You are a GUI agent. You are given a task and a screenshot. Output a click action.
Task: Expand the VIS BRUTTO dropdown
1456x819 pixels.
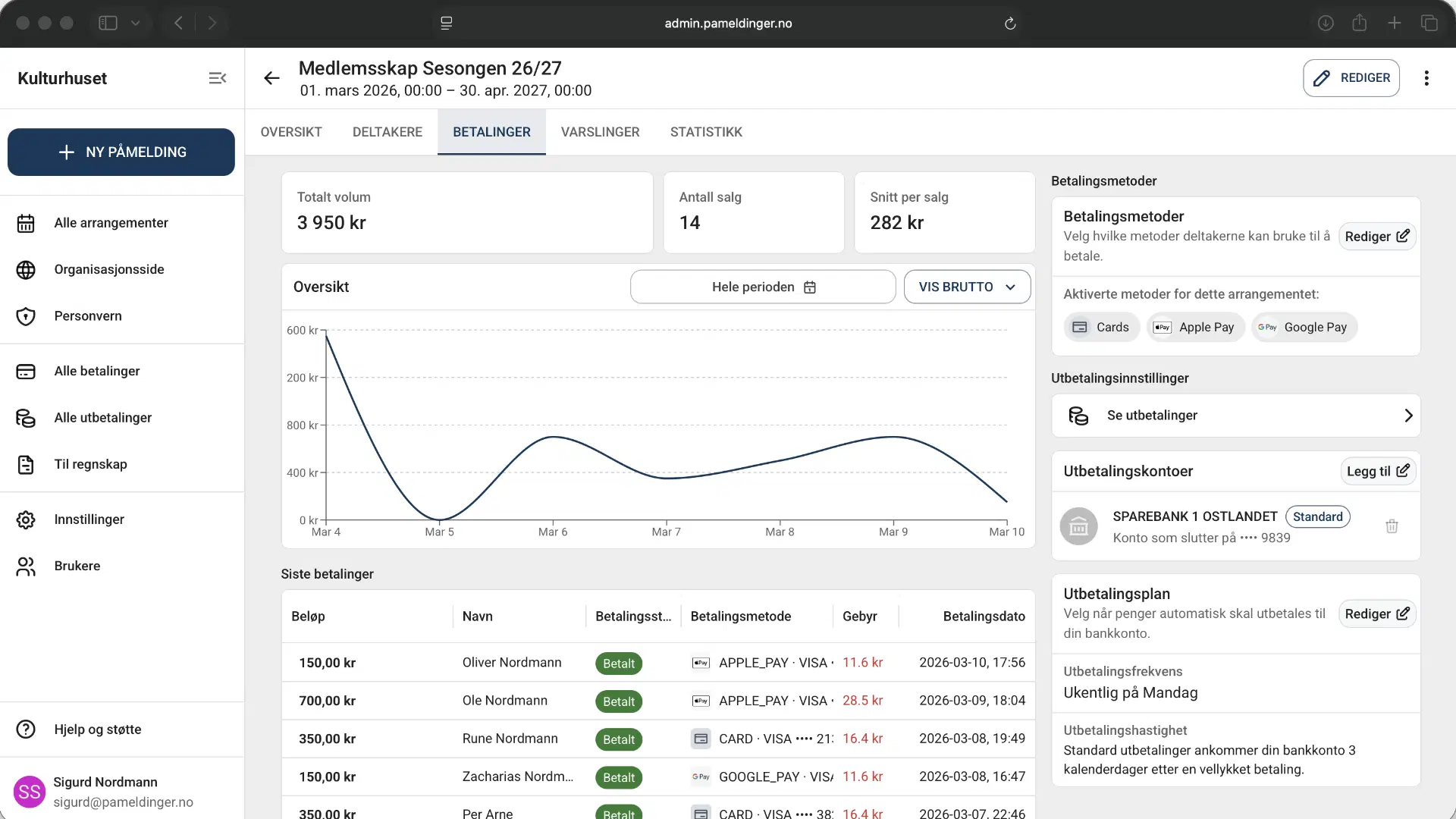pos(967,287)
